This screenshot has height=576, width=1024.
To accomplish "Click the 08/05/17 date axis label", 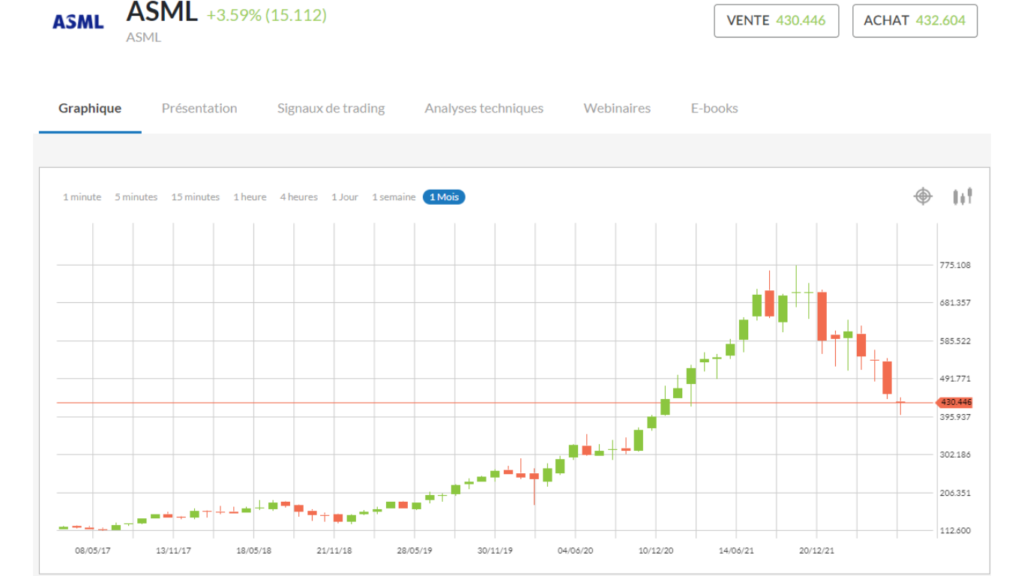I will 93,551.
